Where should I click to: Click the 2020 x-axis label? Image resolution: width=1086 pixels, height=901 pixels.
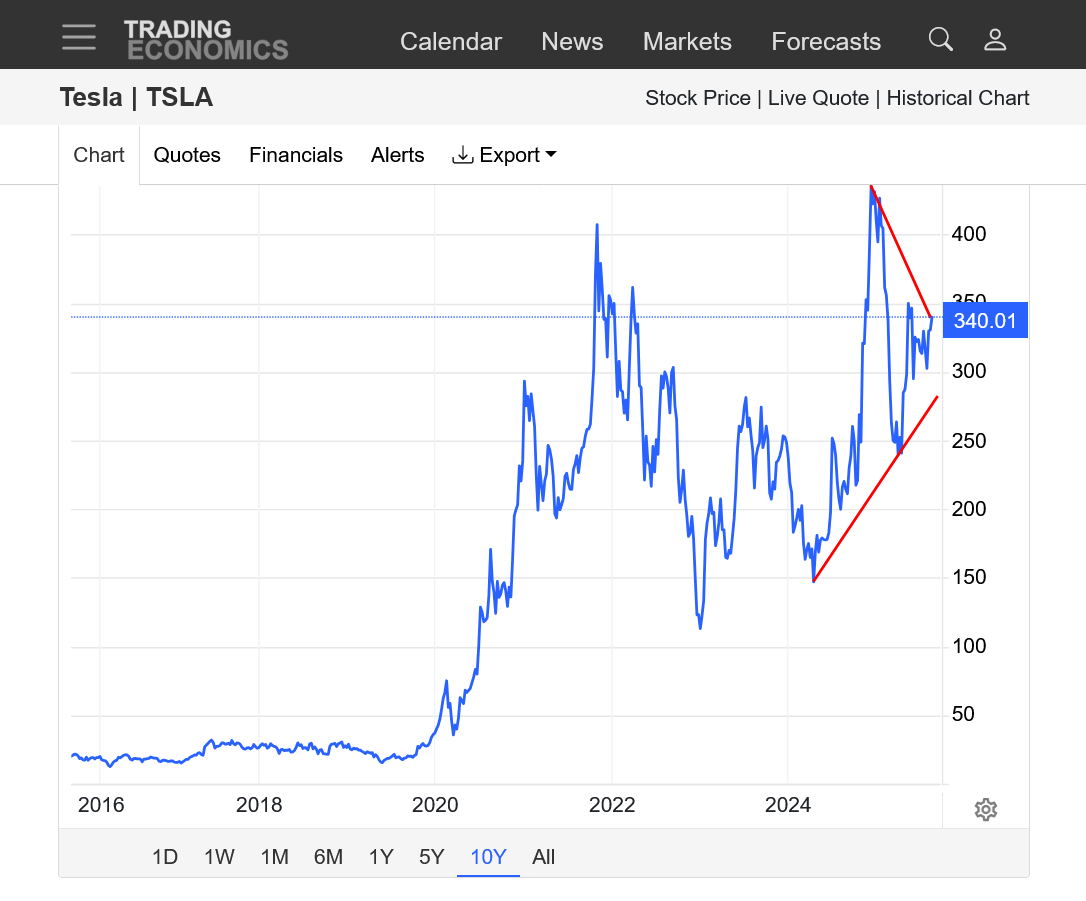435,805
